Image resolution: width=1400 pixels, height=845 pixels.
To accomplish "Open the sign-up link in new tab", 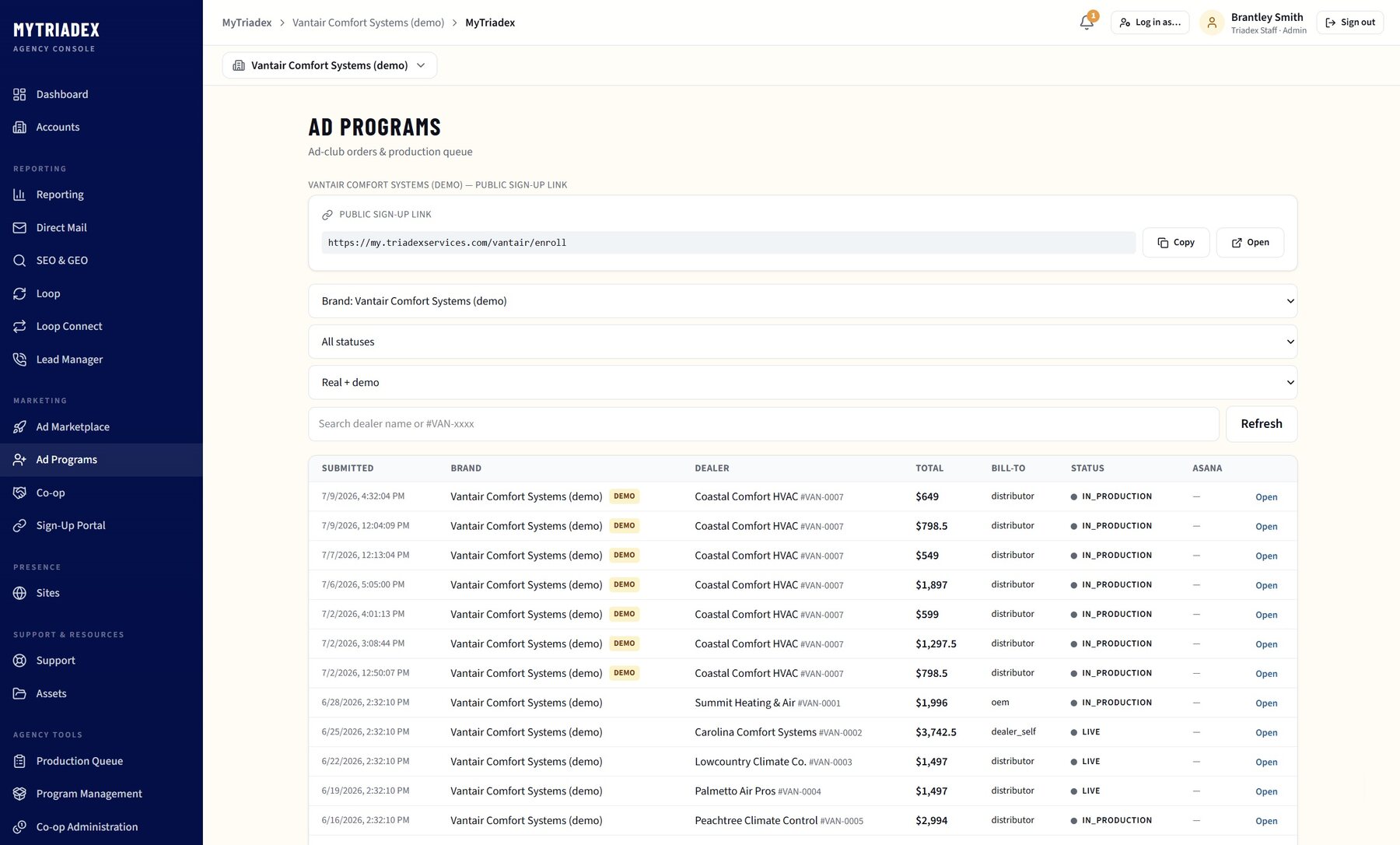I will (1250, 243).
